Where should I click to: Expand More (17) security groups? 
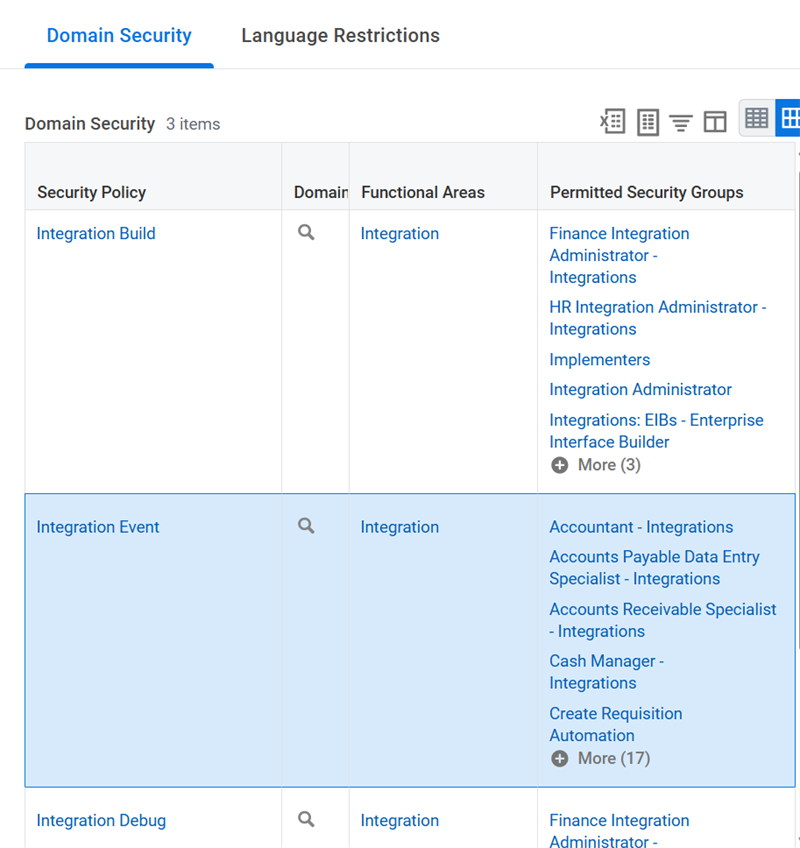(x=600, y=758)
